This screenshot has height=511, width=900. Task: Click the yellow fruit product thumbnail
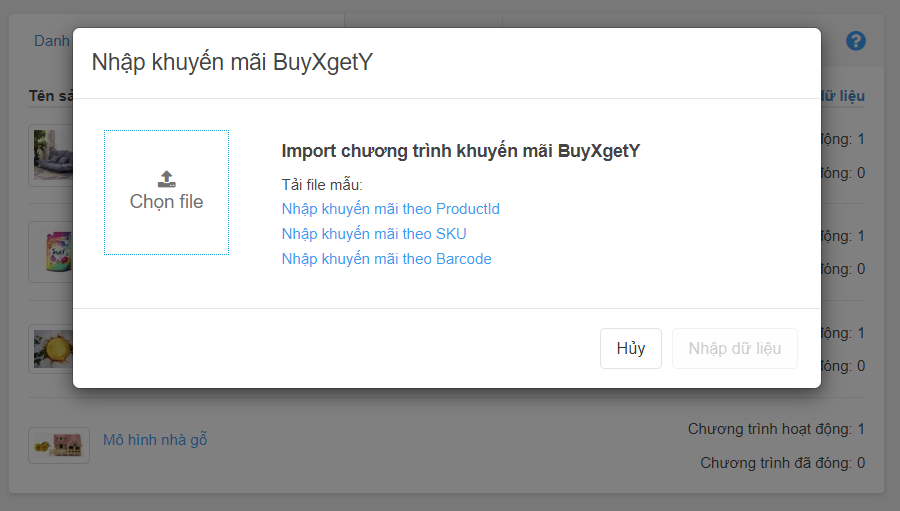(53, 349)
